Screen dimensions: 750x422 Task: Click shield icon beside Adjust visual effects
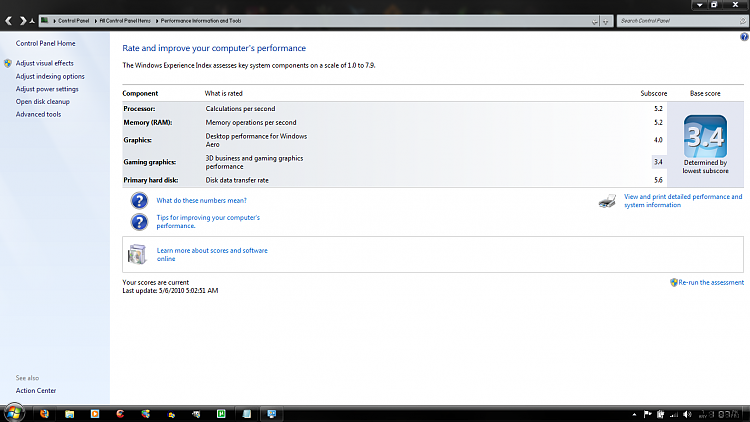8,63
